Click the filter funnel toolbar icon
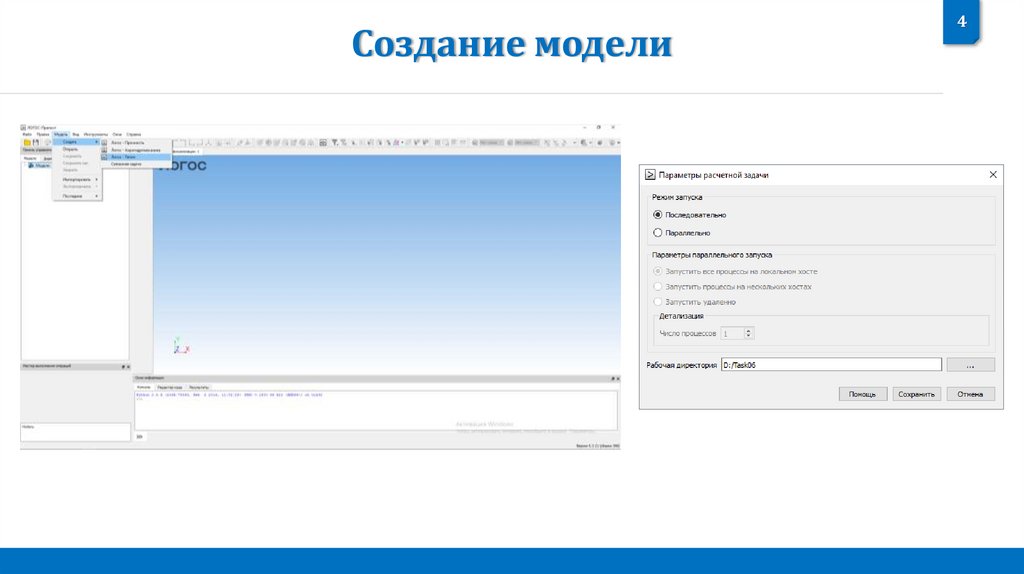 [335, 142]
